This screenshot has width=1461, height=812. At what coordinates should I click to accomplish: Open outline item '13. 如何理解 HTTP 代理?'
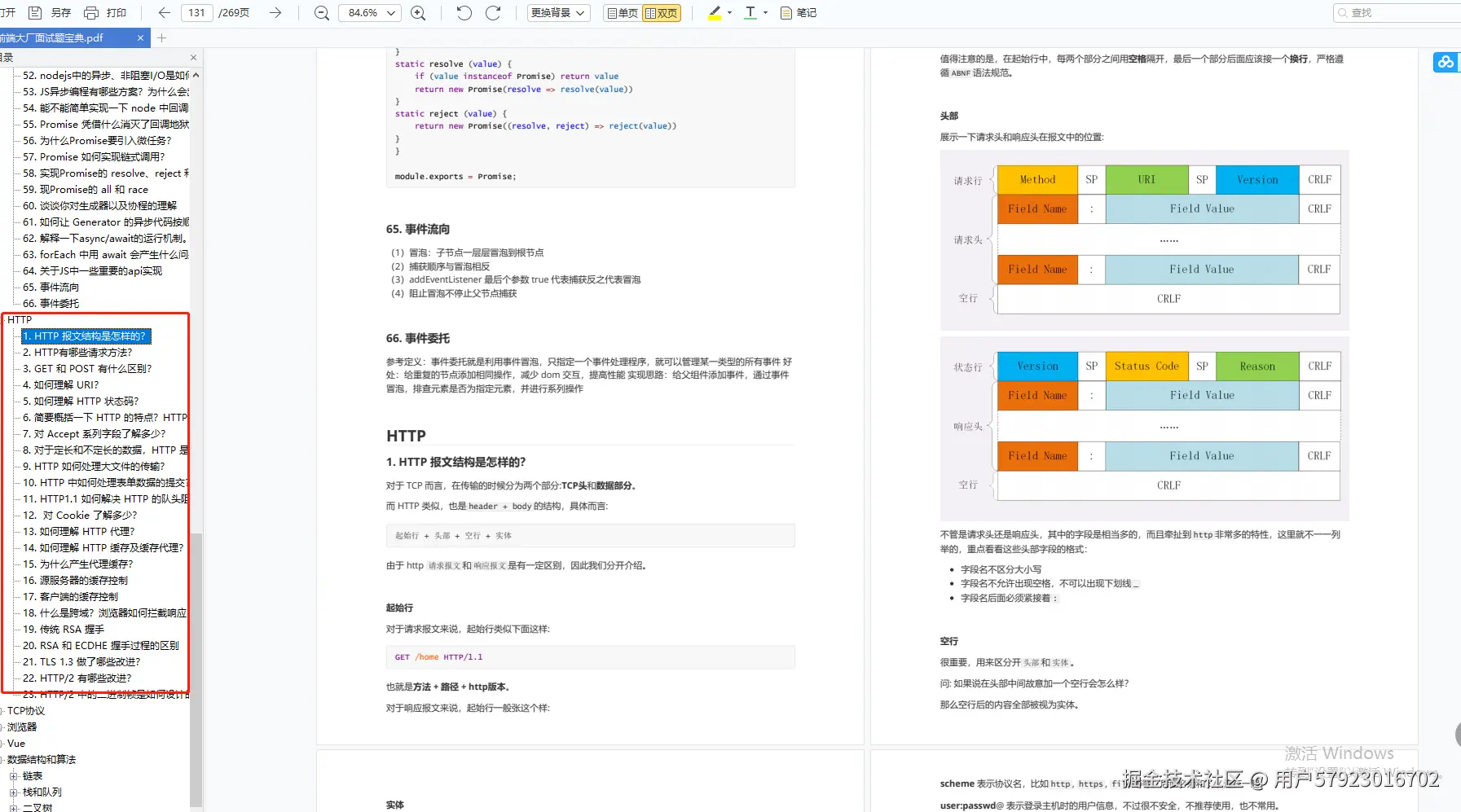[79, 532]
